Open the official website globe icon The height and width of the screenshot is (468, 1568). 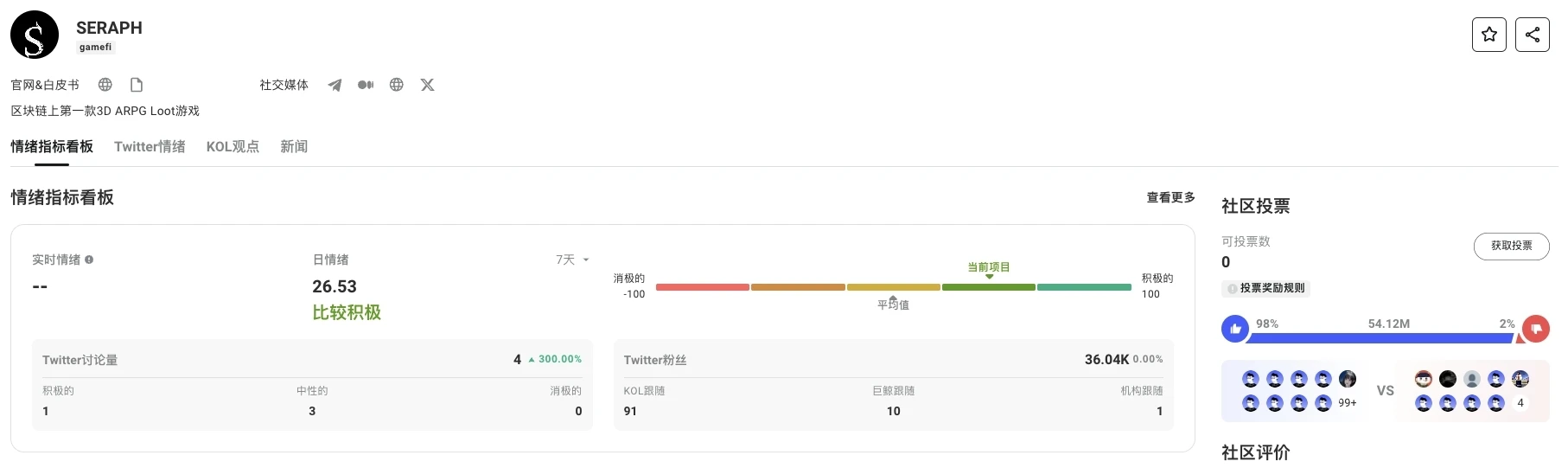[x=105, y=85]
